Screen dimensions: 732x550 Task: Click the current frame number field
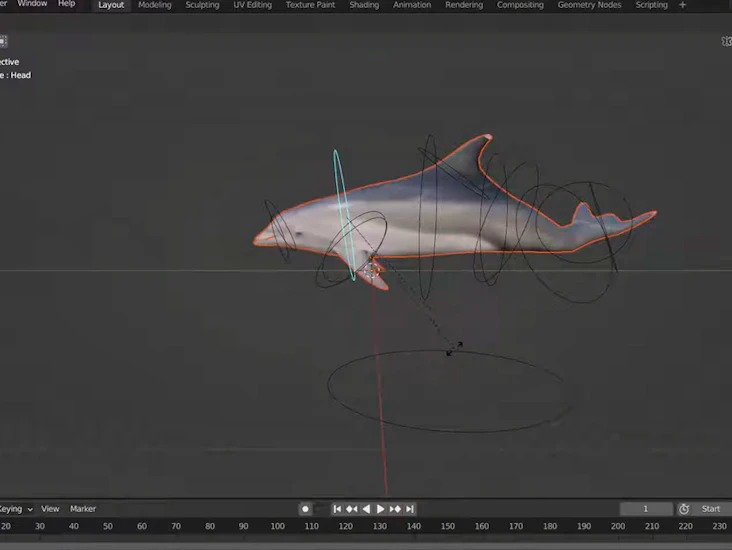coord(646,509)
